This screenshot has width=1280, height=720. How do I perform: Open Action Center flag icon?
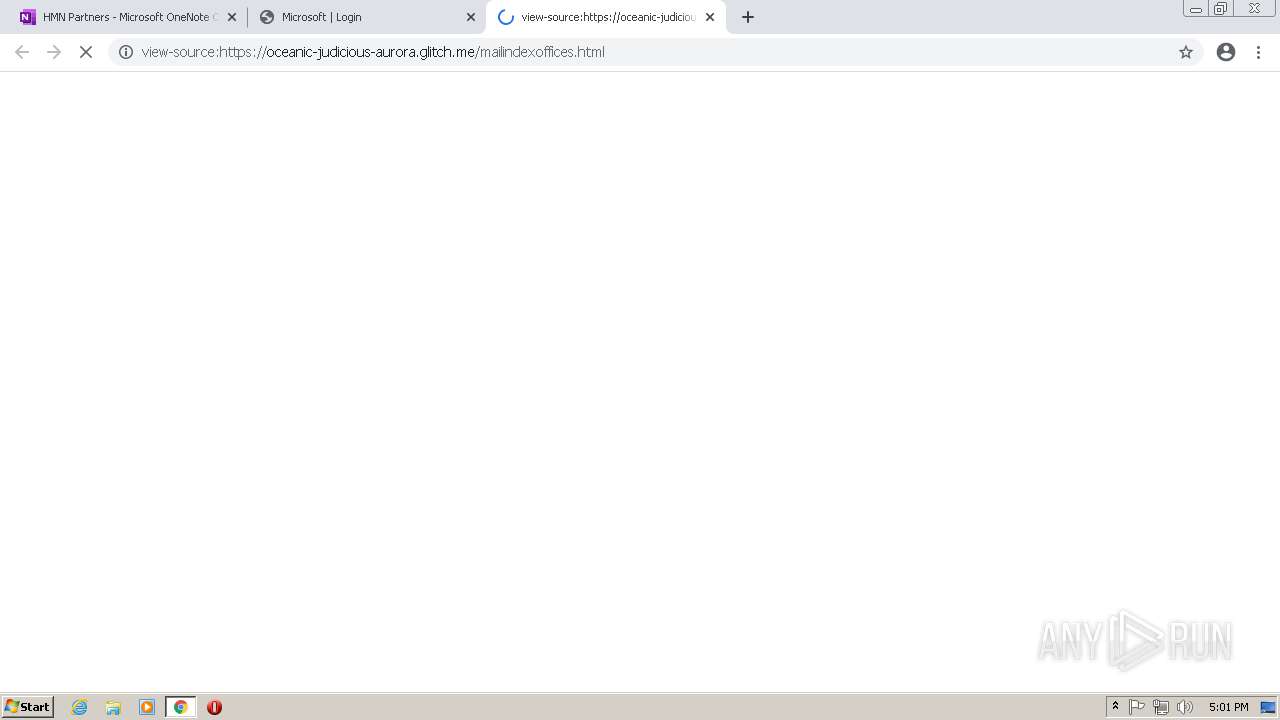pyautogui.click(x=1137, y=707)
